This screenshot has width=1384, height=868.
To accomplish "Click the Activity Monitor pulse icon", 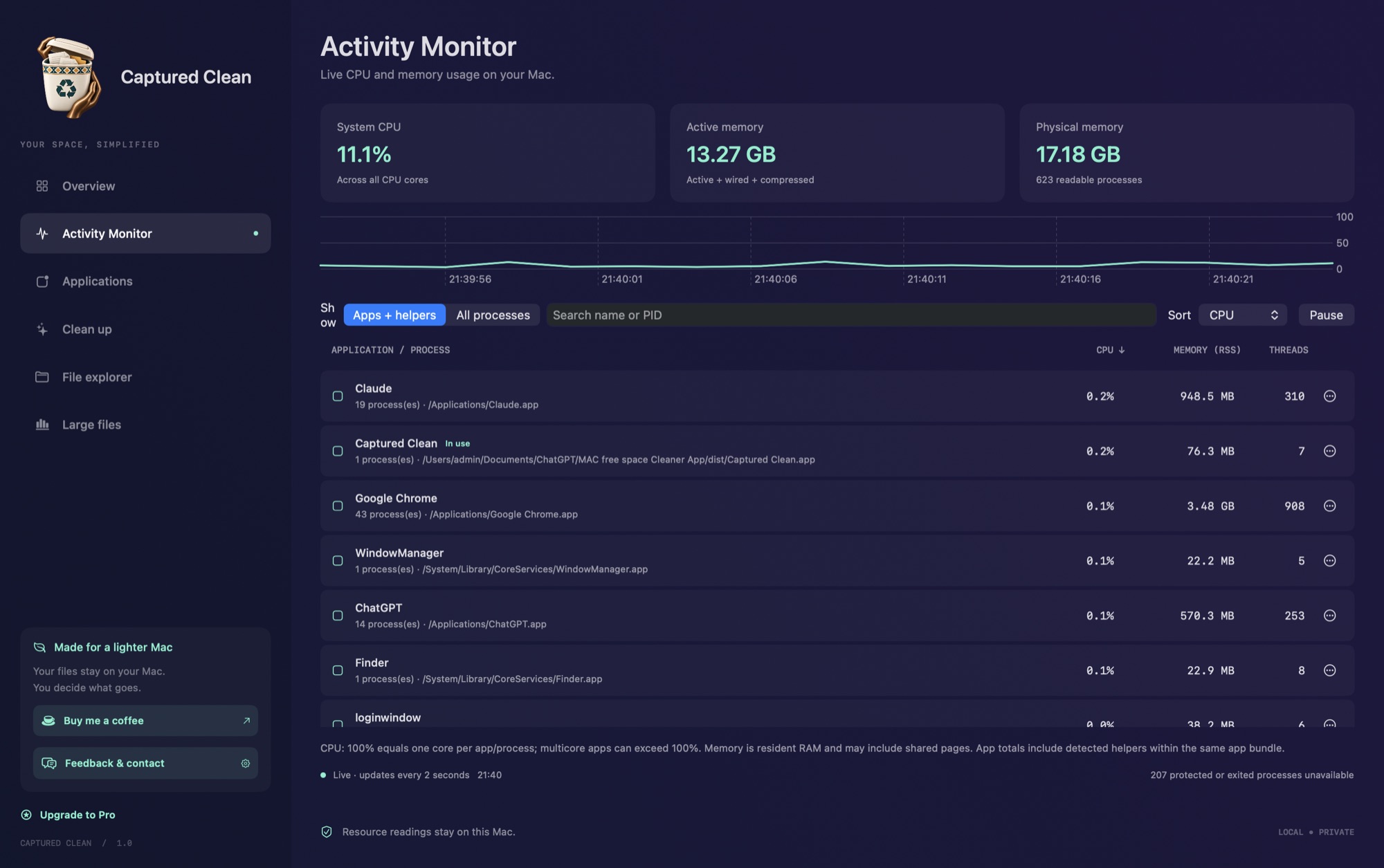I will pos(42,234).
